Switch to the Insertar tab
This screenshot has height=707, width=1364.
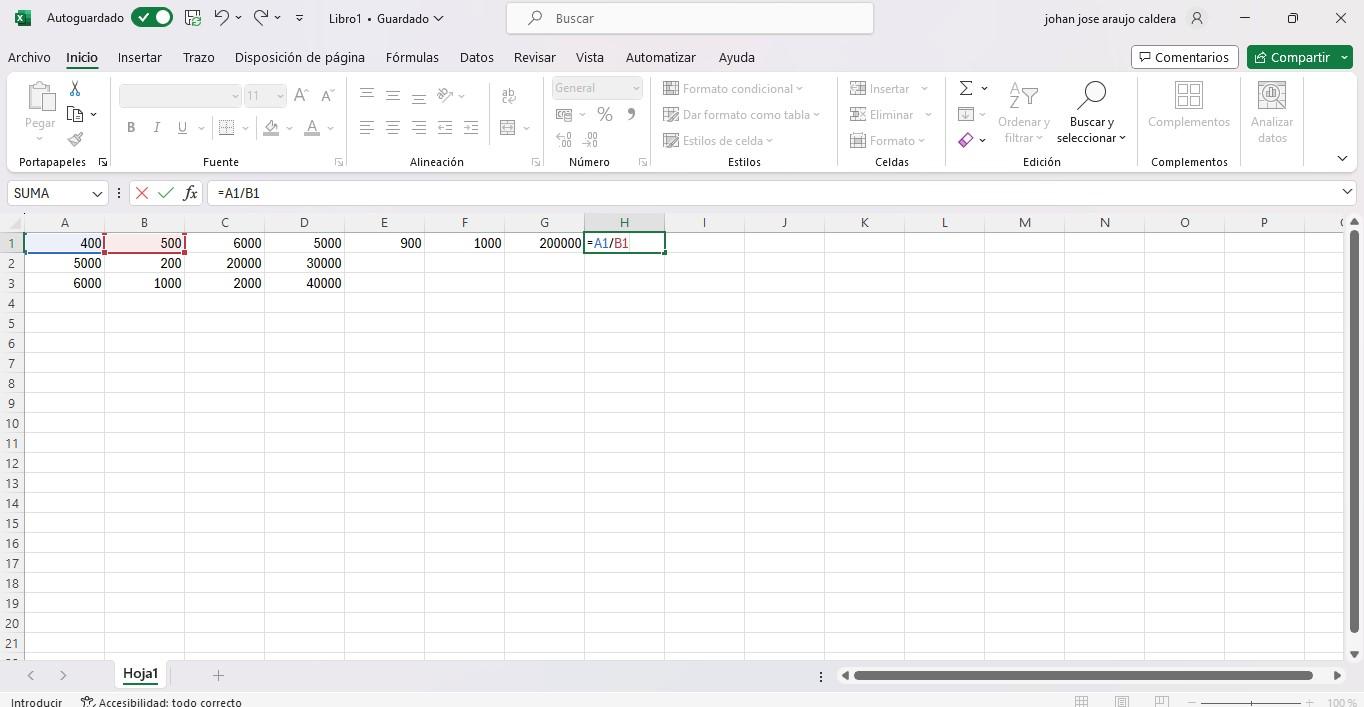click(139, 57)
